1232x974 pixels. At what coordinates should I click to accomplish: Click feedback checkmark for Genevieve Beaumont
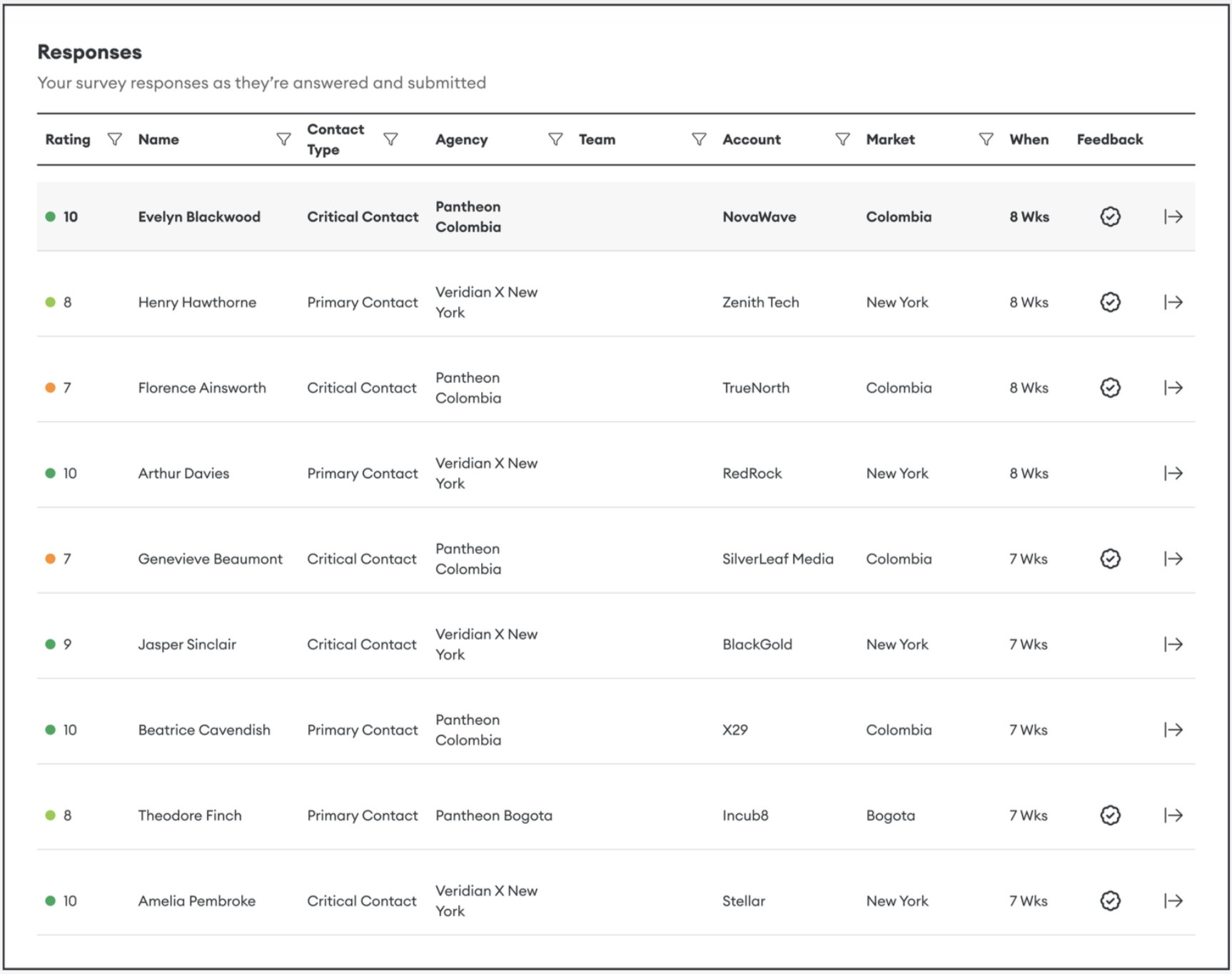pyautogui.click(x=1110, y=558)
